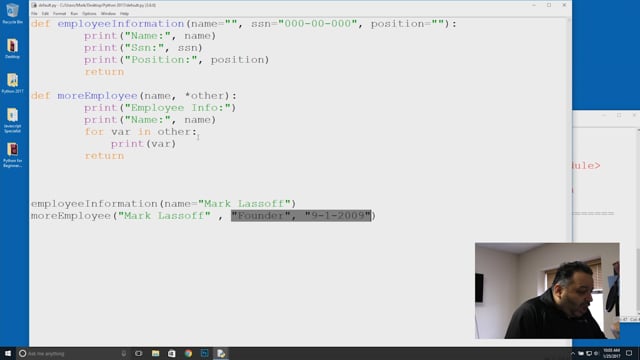The height and width of the screenshot is (360, 640).
Task: Click the IDLE window title bar icon
Action: [x=34, y=5]
